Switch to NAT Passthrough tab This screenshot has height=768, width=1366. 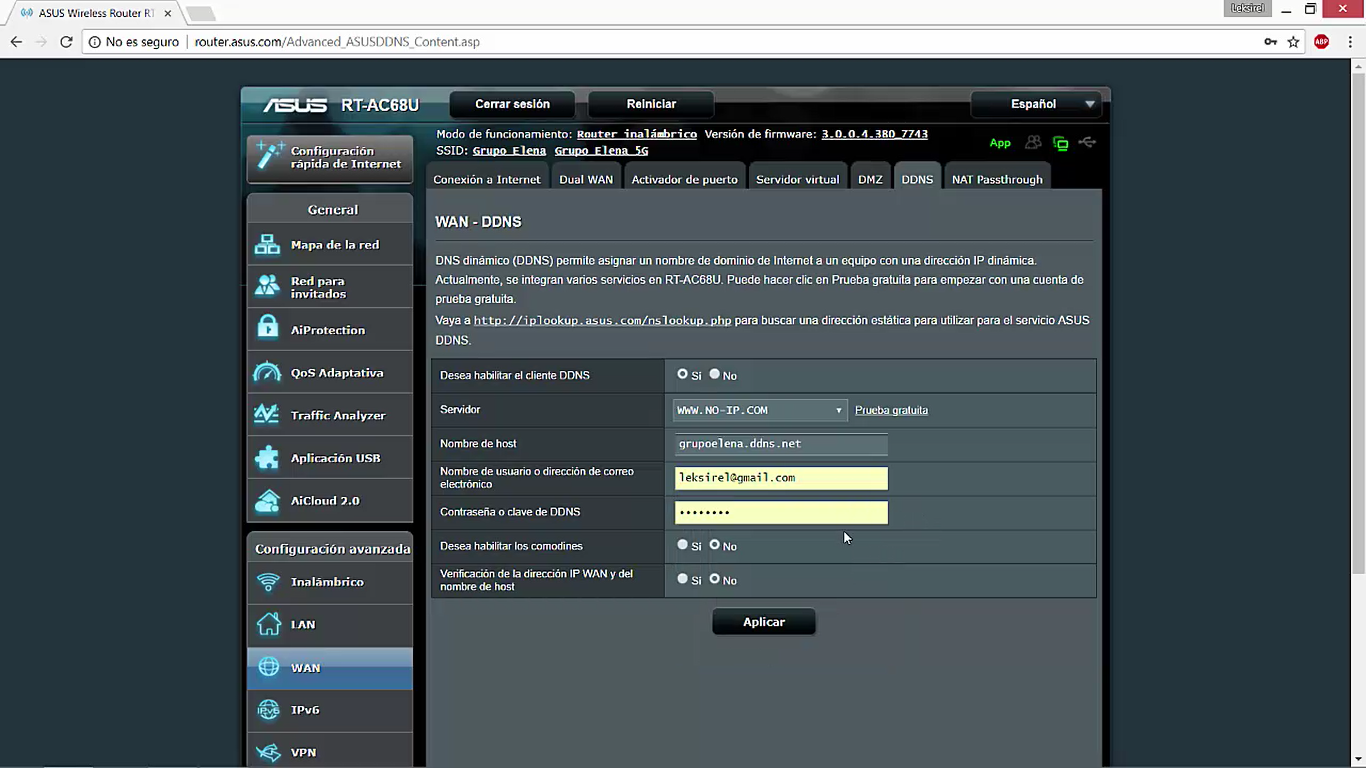(997, 179)
